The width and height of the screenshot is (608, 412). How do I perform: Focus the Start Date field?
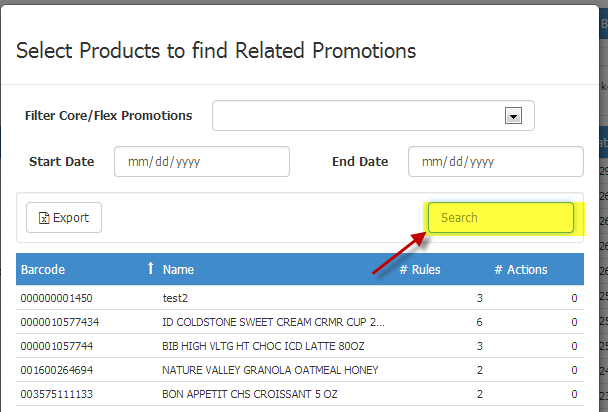(201, 161)
